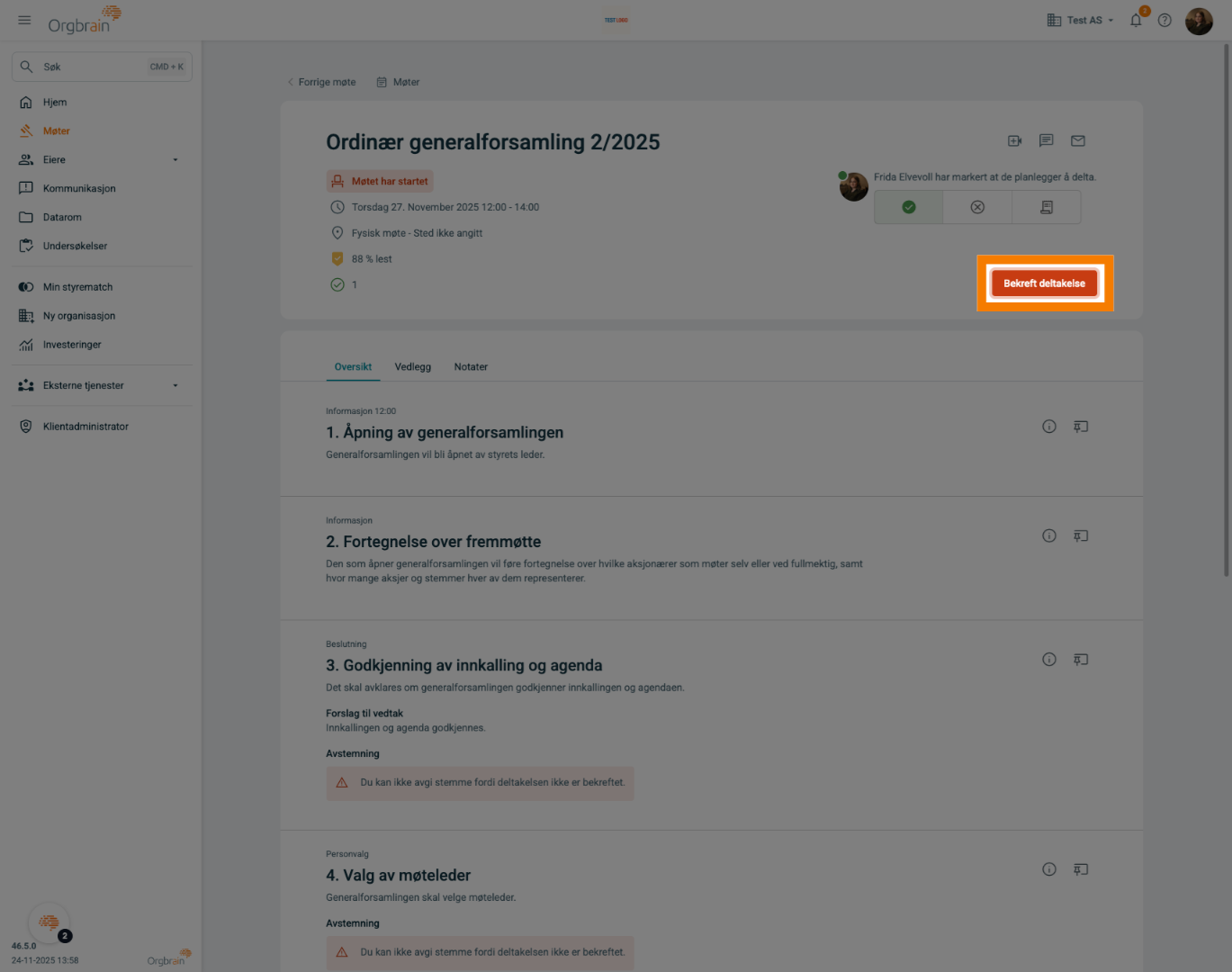This screenshot has width=1232, height=972.
Task: Click the help question mark icon
Action: 1165,21
